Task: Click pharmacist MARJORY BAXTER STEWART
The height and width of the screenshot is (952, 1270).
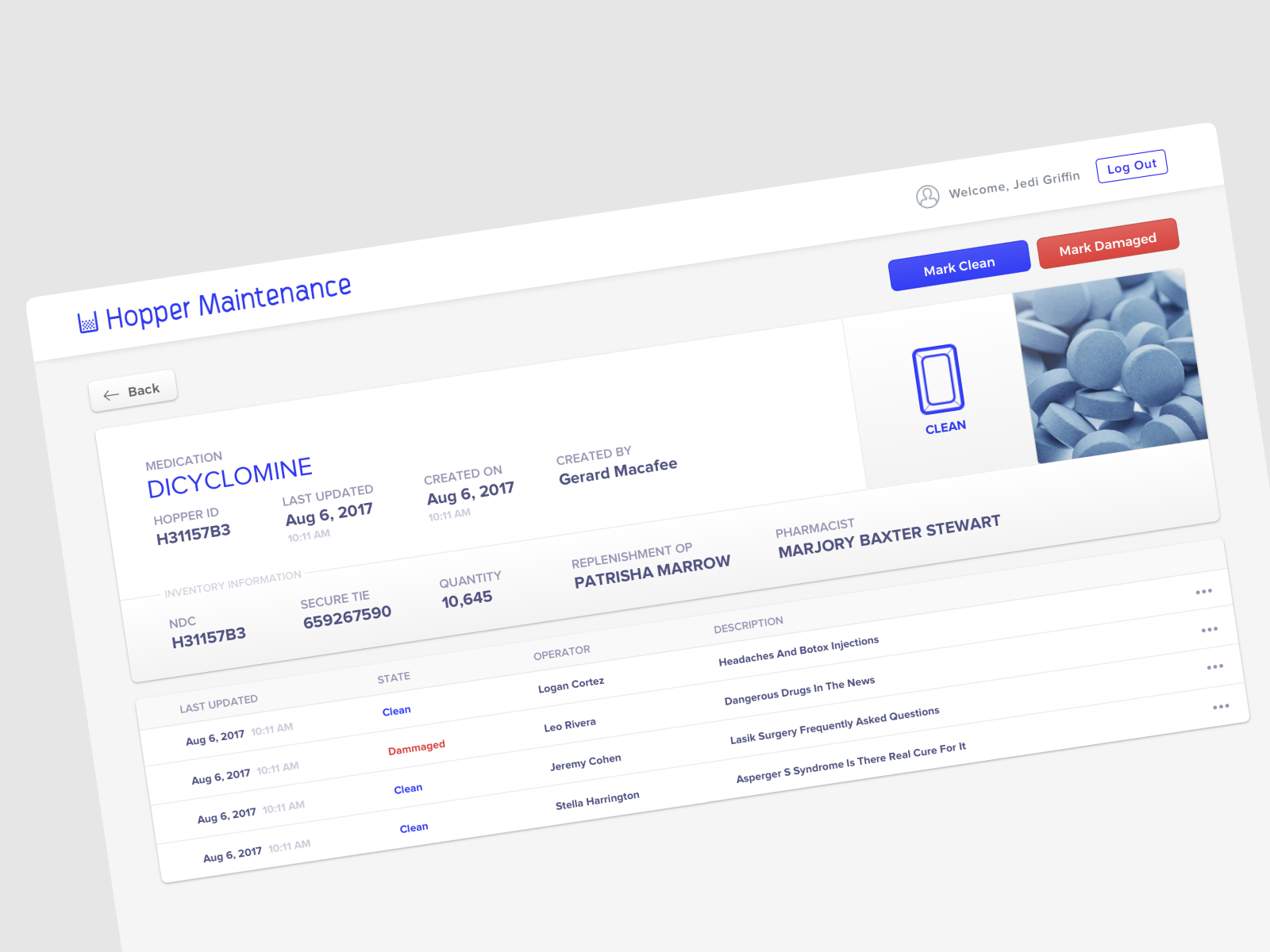Action: pos(889,535)
